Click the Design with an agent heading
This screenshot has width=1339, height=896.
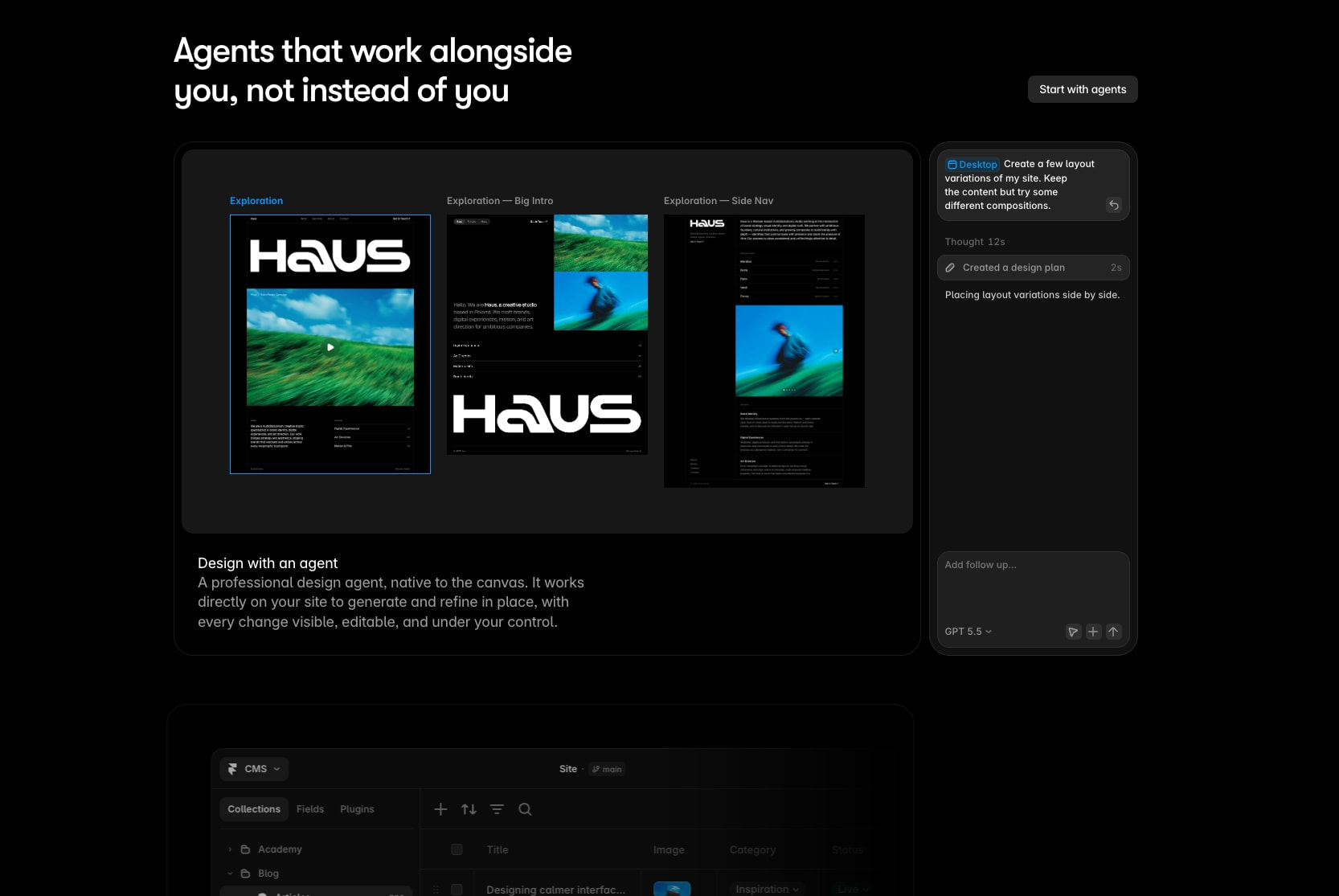pos(268,563)
